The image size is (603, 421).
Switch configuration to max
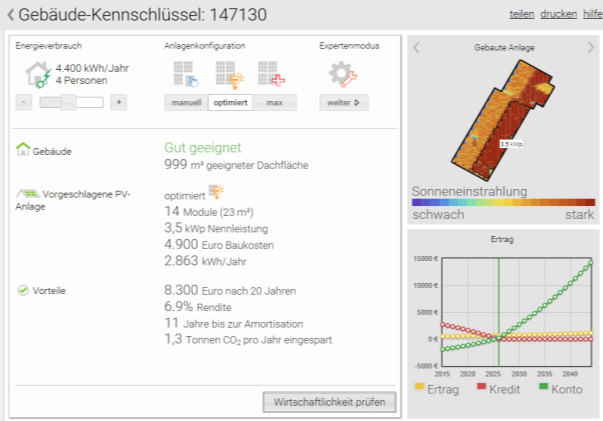[273, 103]
